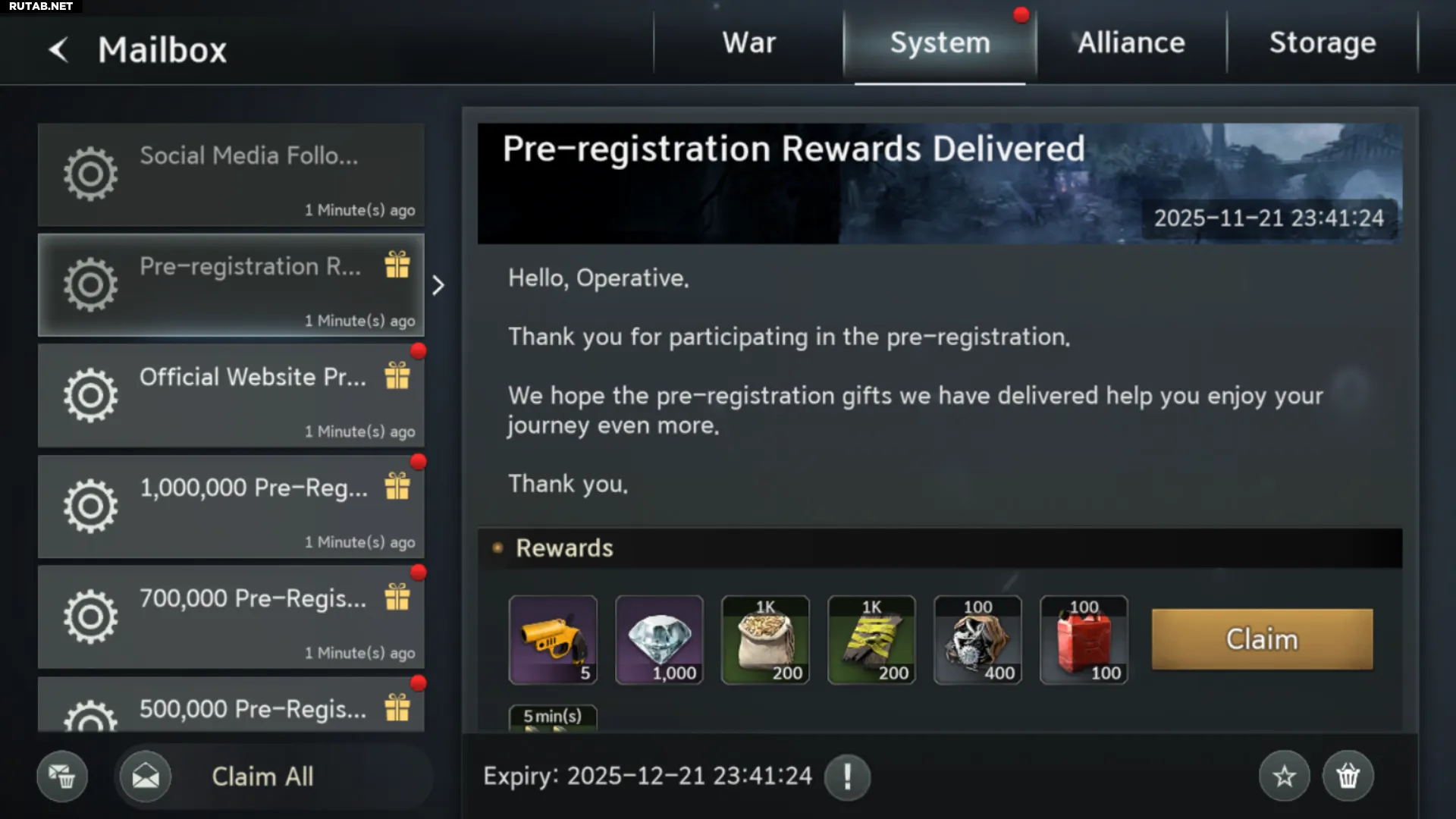Screen dimensions: 1456x819
Task: Open the Official Website Pre-registration mail
Action: [x=231, y=395]
